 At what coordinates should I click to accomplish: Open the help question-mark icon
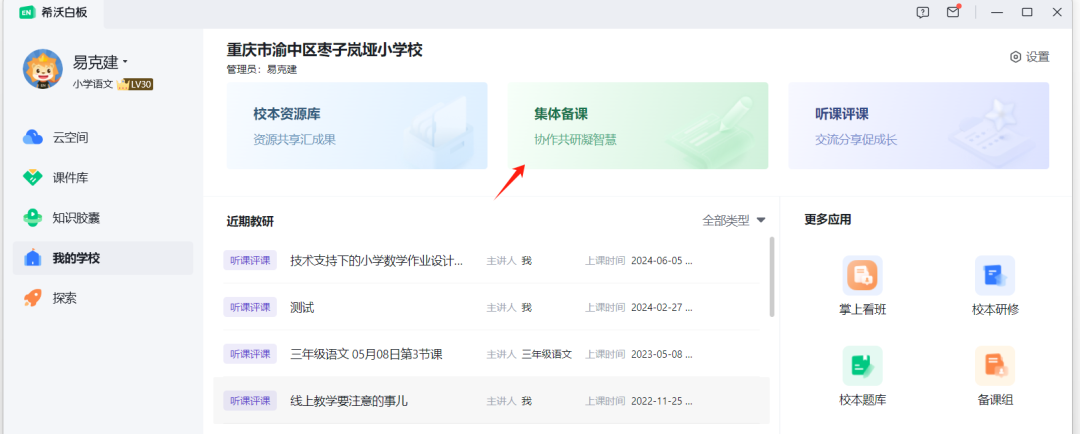point(923,12)
